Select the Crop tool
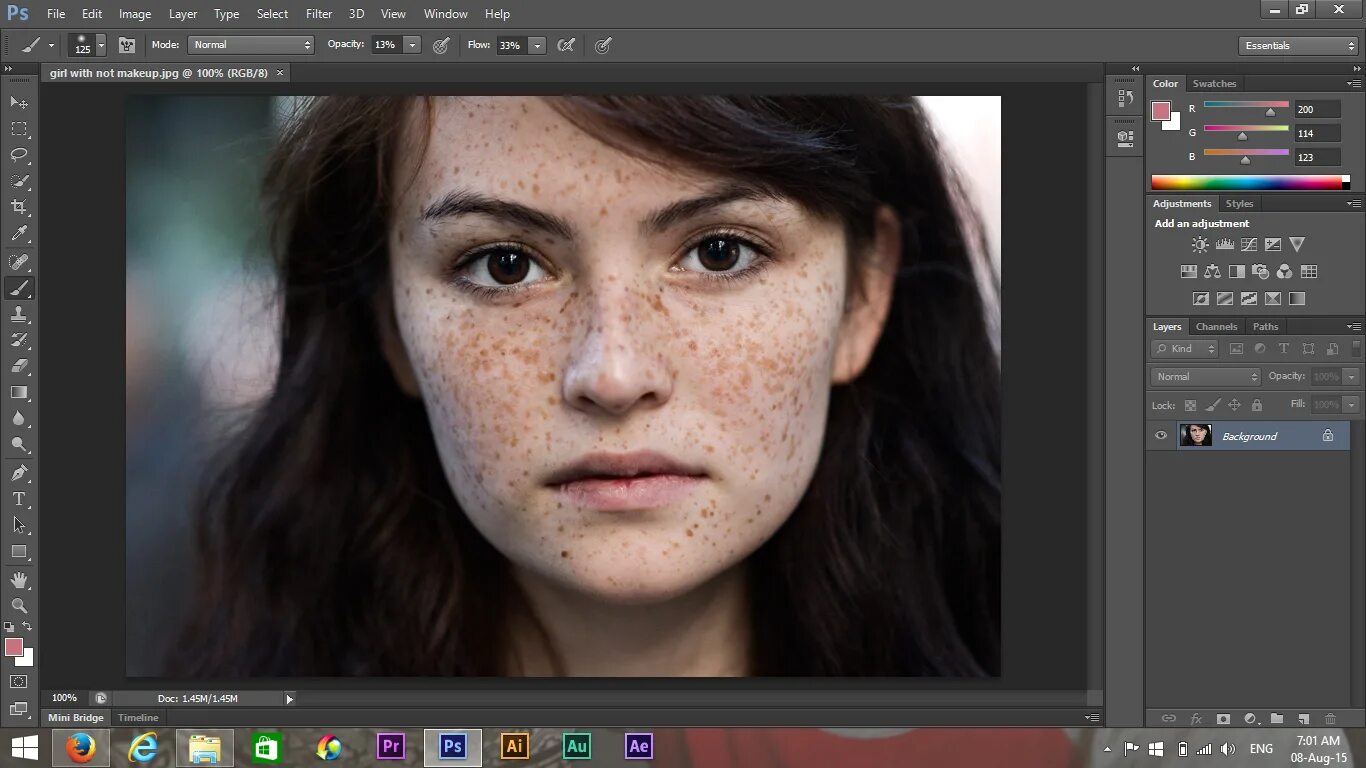 click(19, 207)
